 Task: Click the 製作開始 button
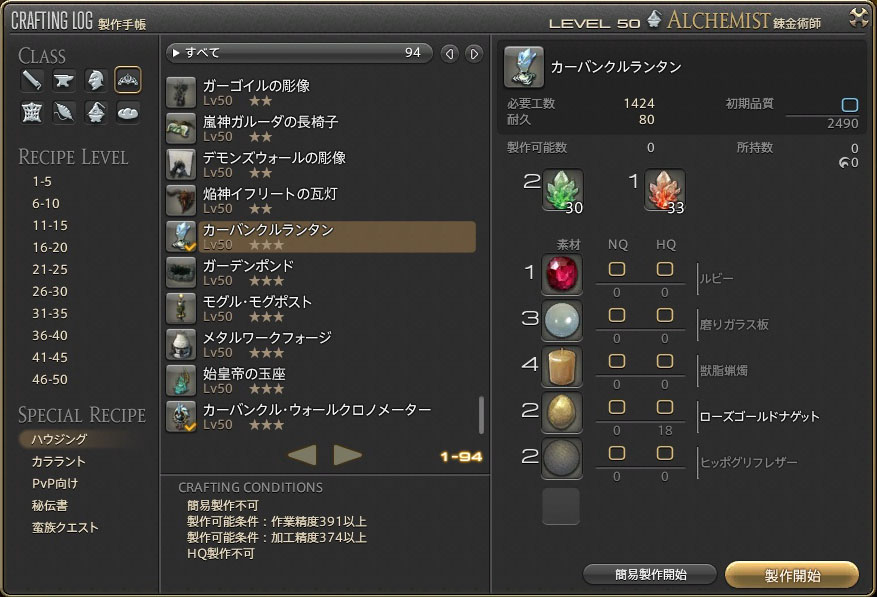(792, 575)
